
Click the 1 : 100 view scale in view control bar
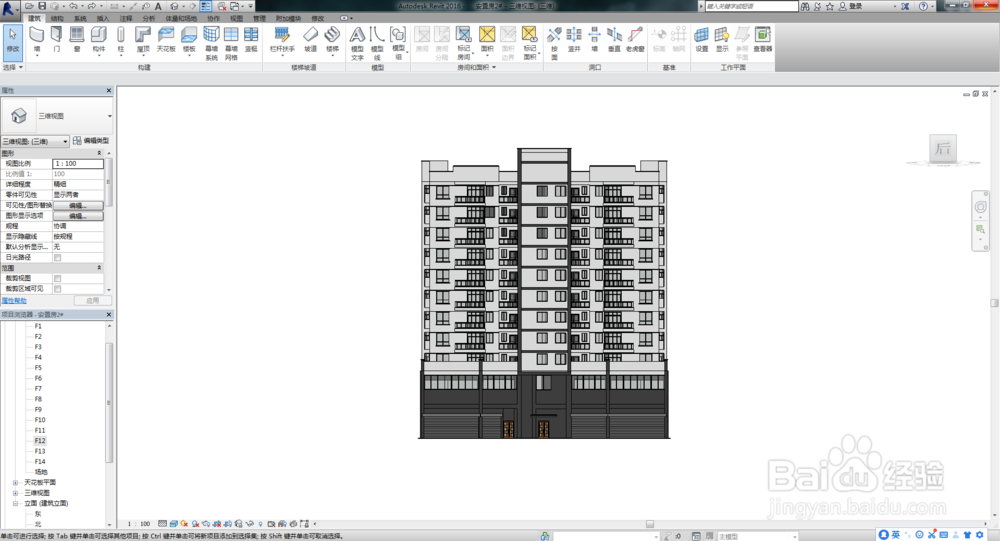tap(138, 524)
